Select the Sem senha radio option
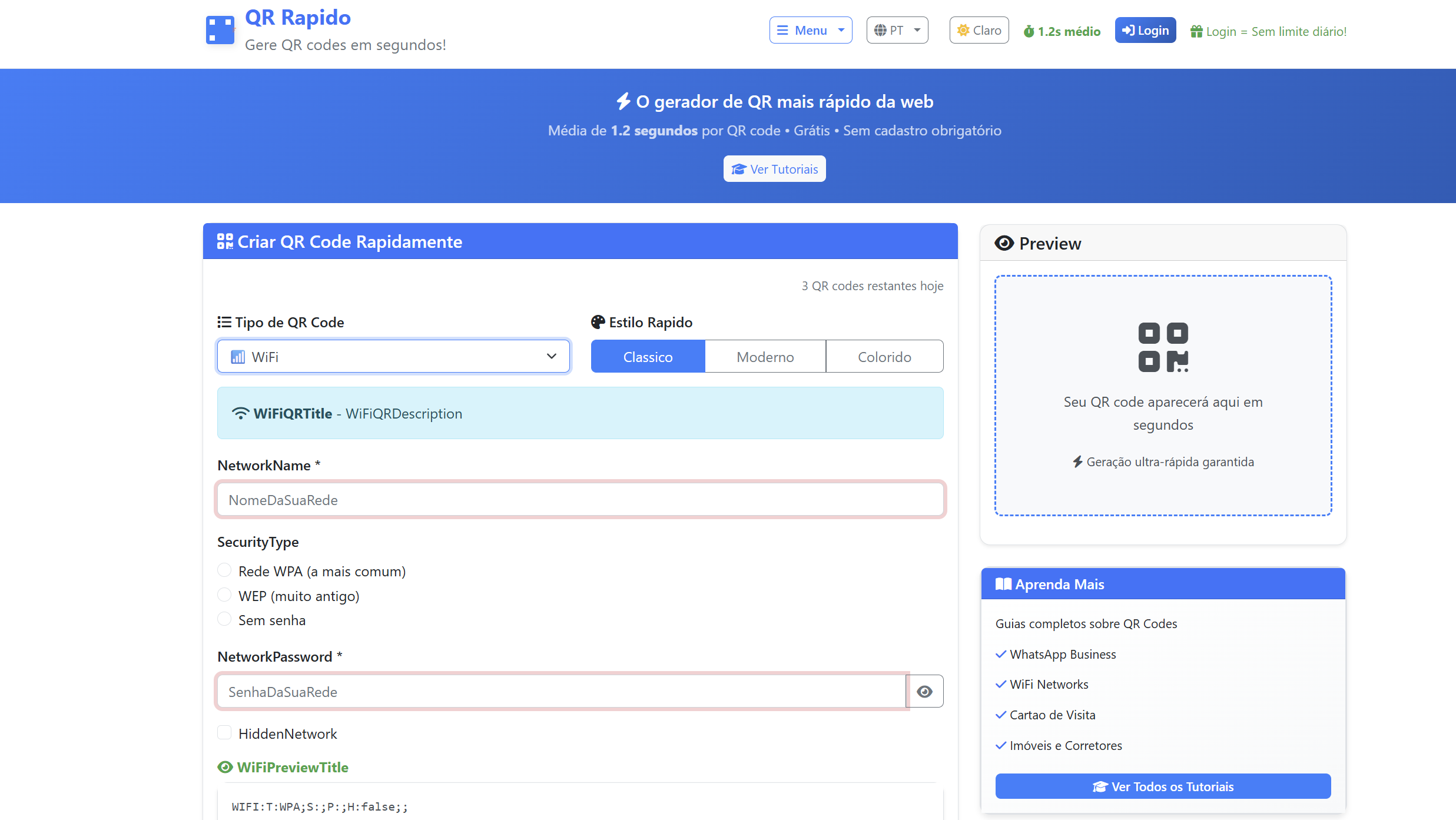 pyautogui.click(x=224, y=619)
